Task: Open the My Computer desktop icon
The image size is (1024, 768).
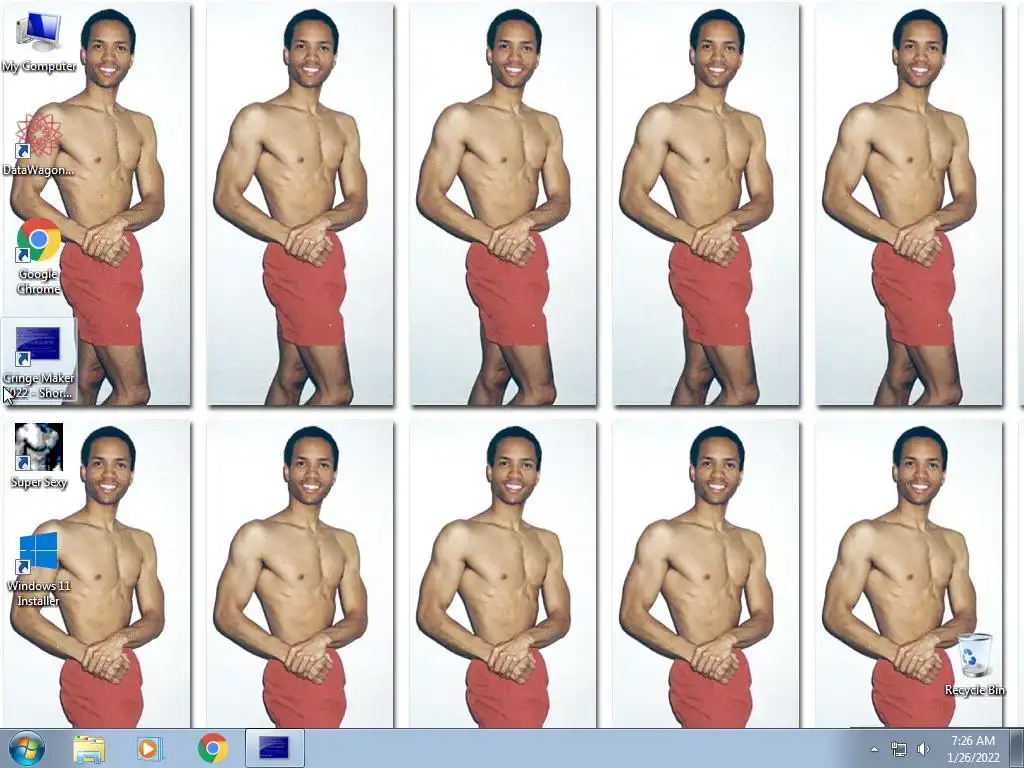Action: [x=39, y=42]
